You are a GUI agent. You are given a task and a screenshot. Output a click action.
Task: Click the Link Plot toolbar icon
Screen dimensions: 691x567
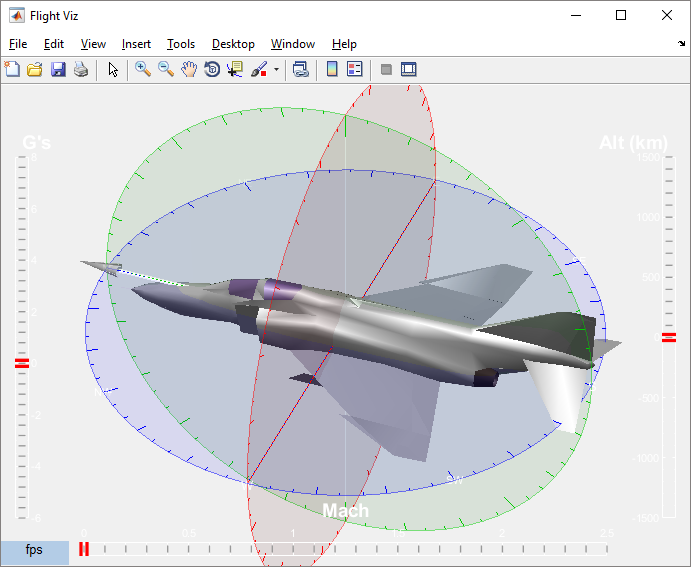(x=300, y=69)
